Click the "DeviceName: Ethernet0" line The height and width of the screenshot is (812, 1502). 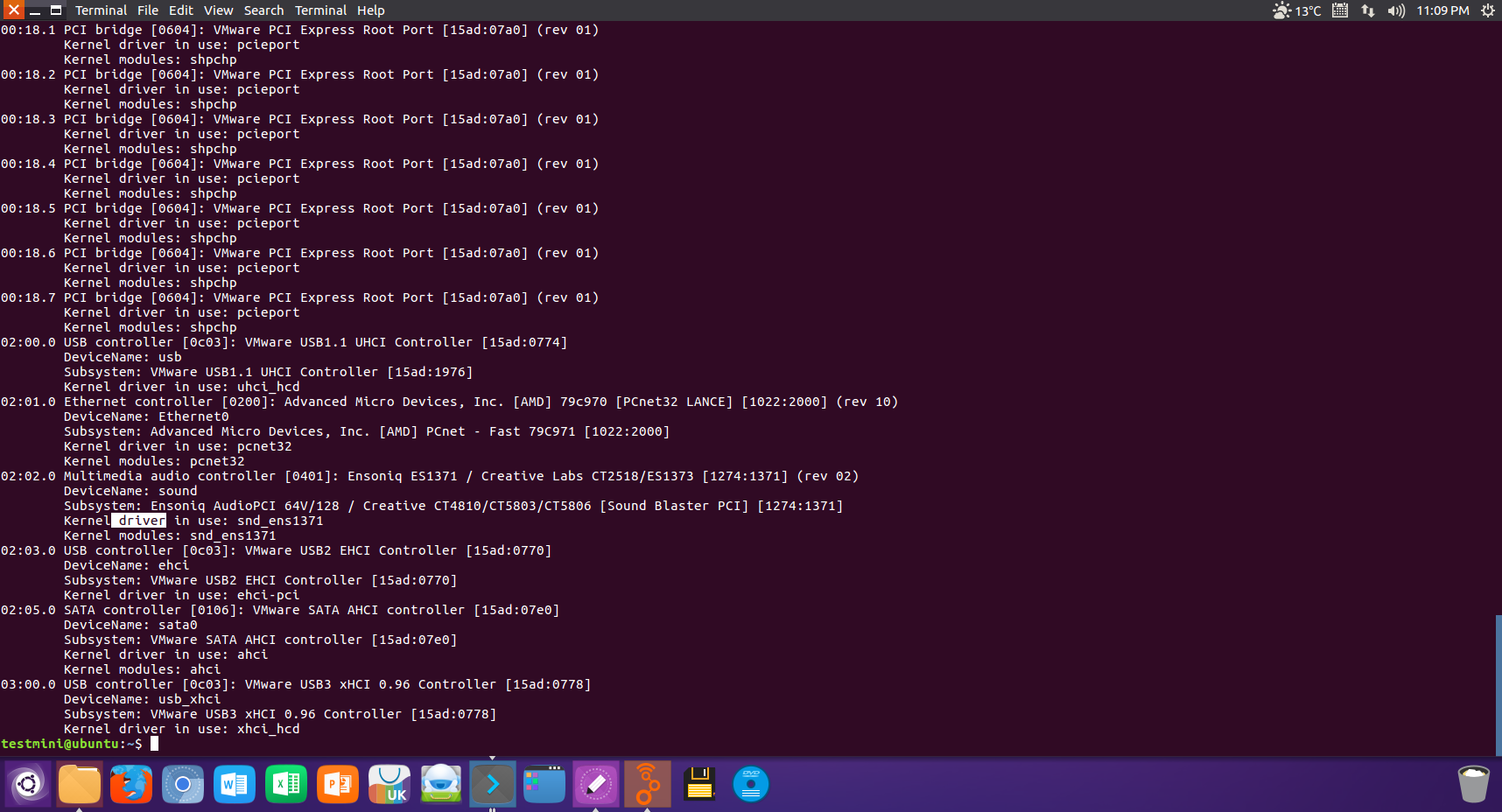click(x=146, y=416)
